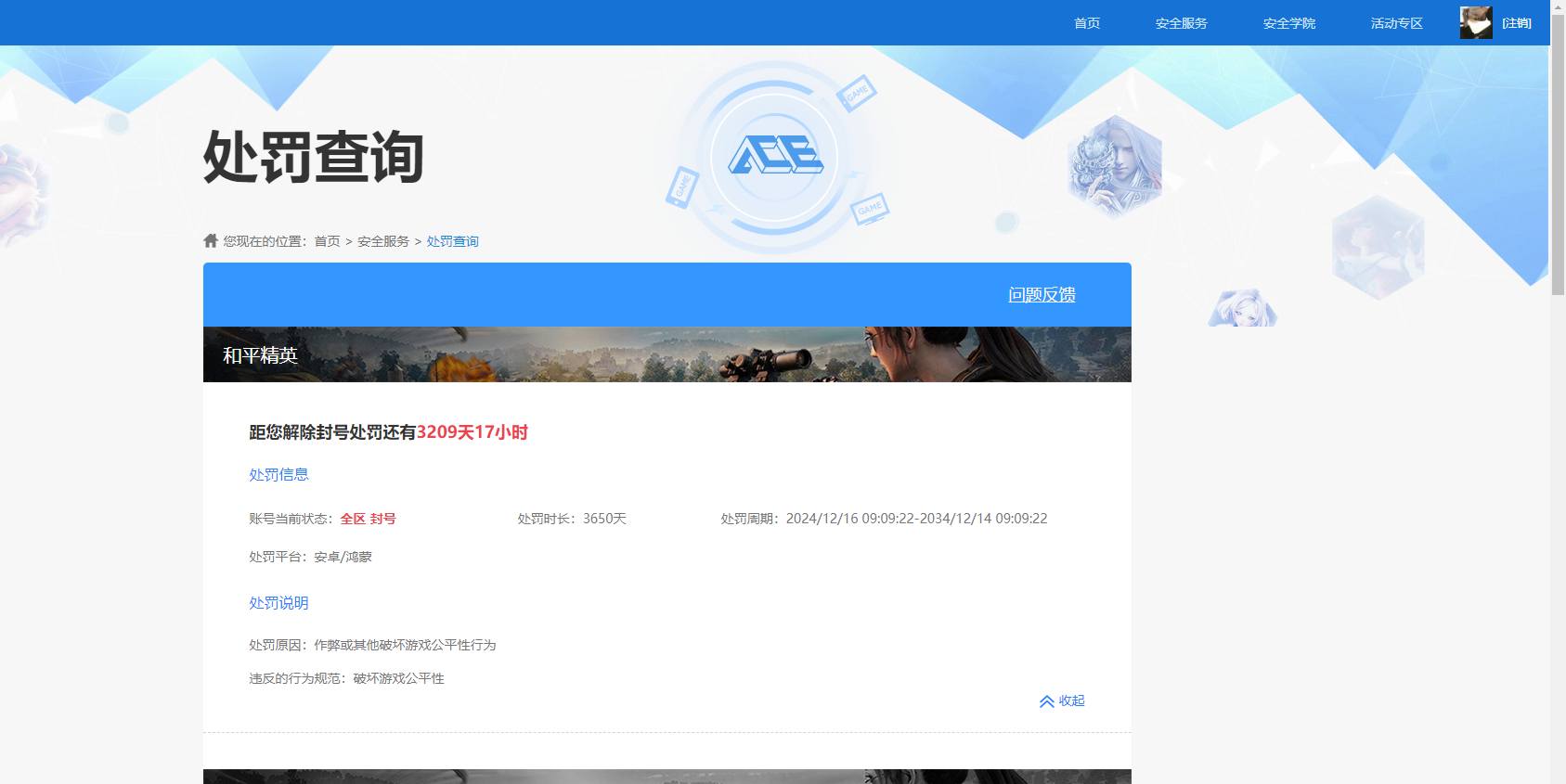Click the user avatar thumbnail
1566x784 pixels.
tap(1476, 22)
